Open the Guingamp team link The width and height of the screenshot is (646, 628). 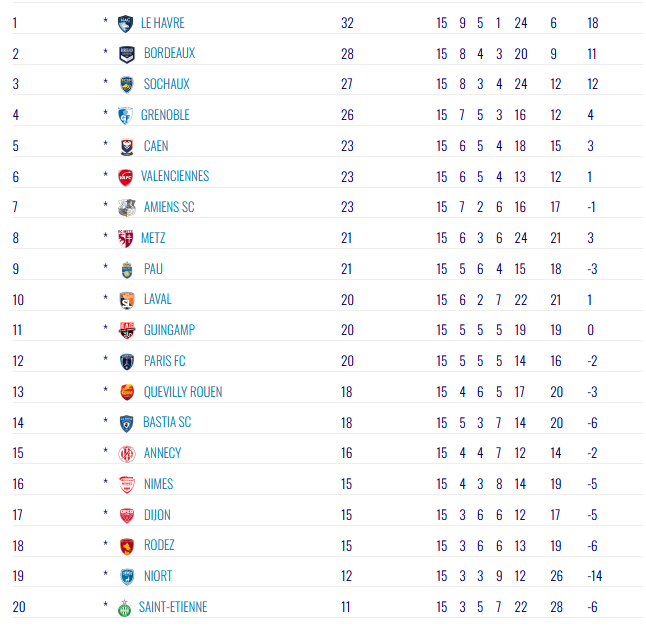point(170,330)
